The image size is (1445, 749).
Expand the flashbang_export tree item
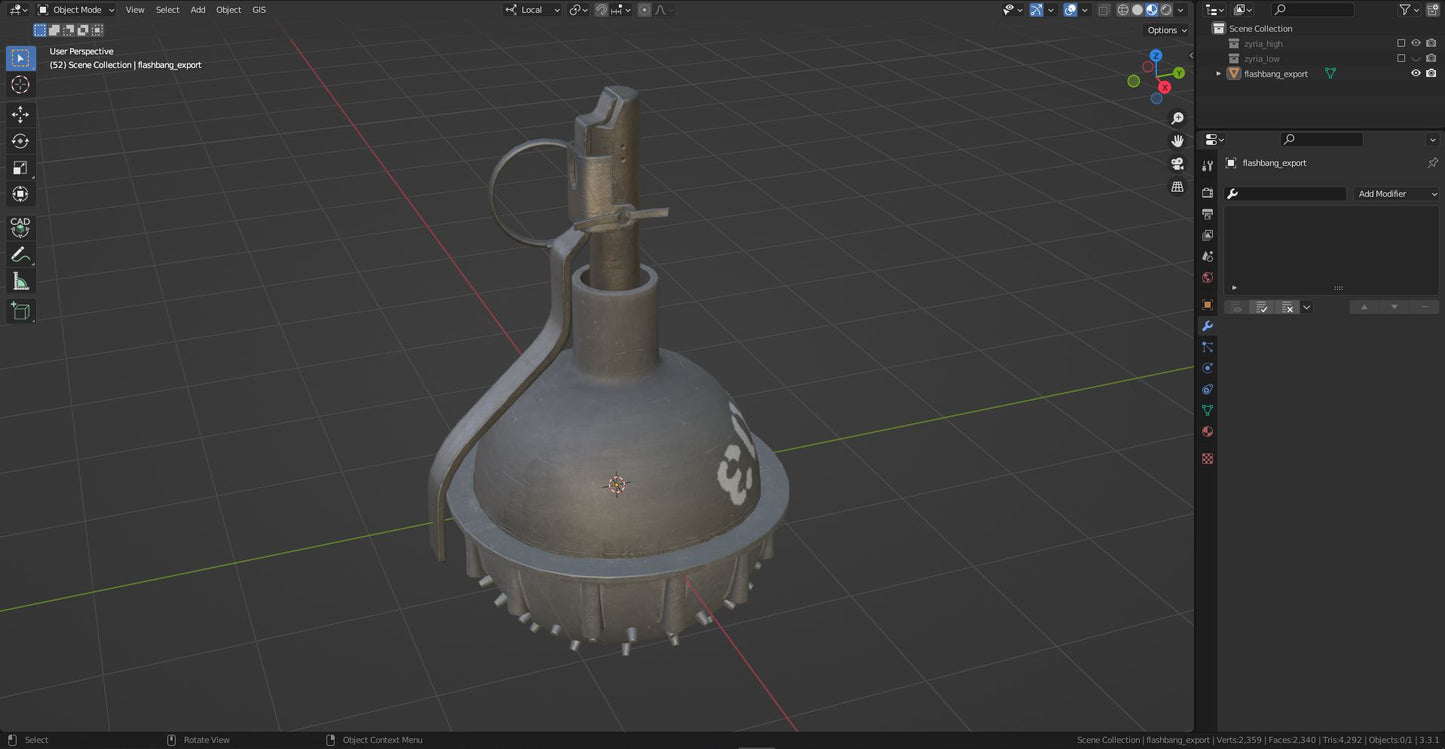click(1218, 74)
